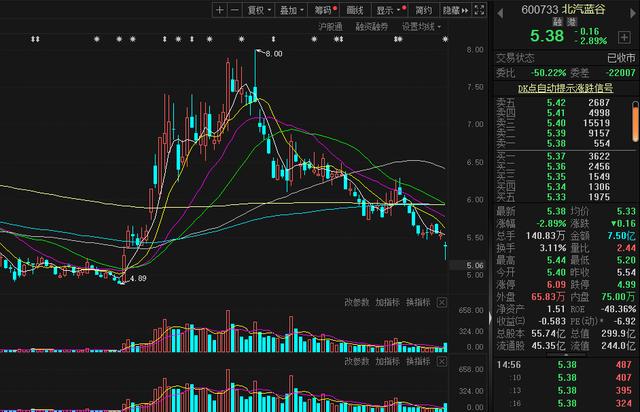Click the 8.00 high price label
Image resolution: width=640 pixels, height=412 pixels.
274,54
